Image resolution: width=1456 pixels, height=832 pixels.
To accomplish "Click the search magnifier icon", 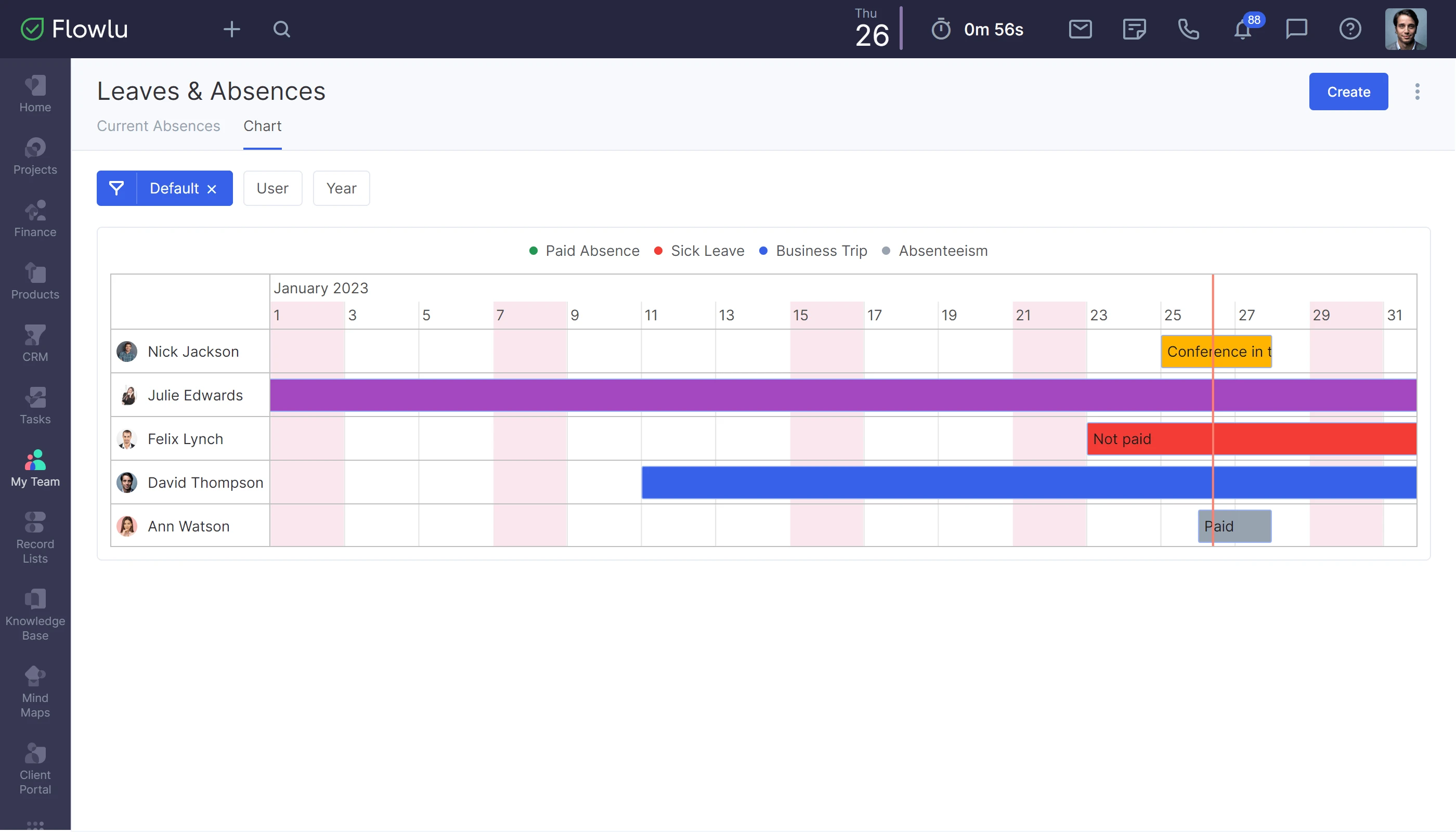I will (x=282, y=29).
